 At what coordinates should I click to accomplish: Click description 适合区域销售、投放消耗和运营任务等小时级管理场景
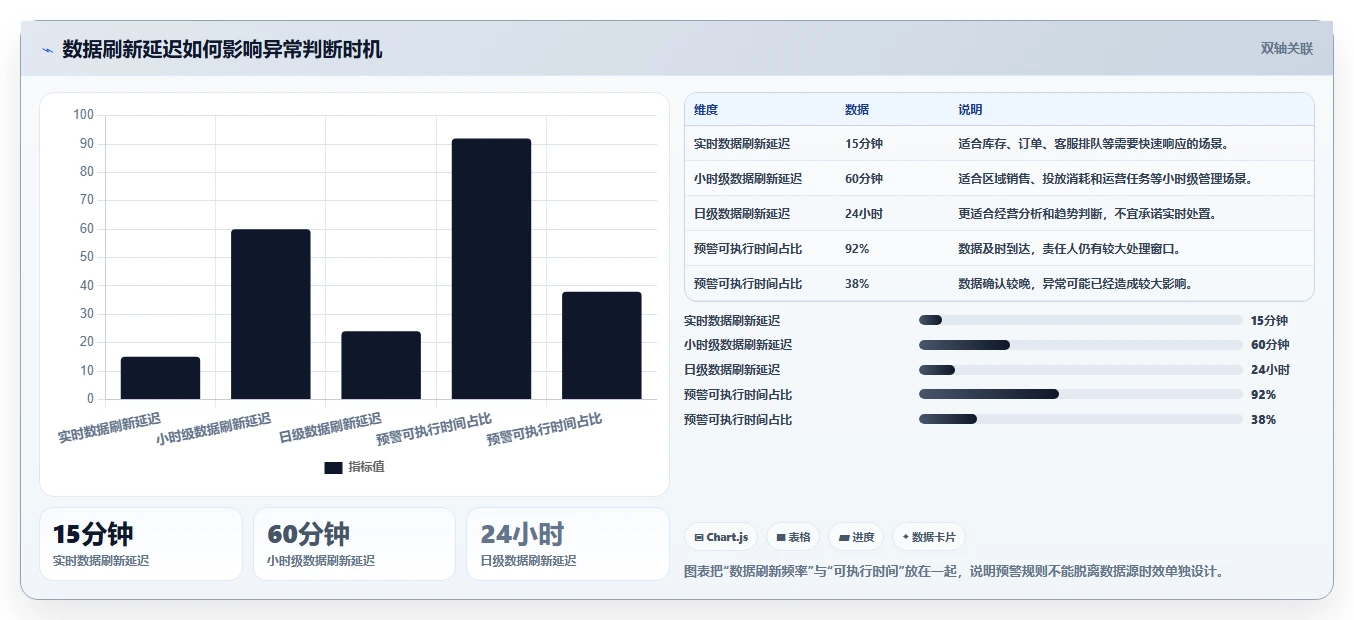(1105, 179)
